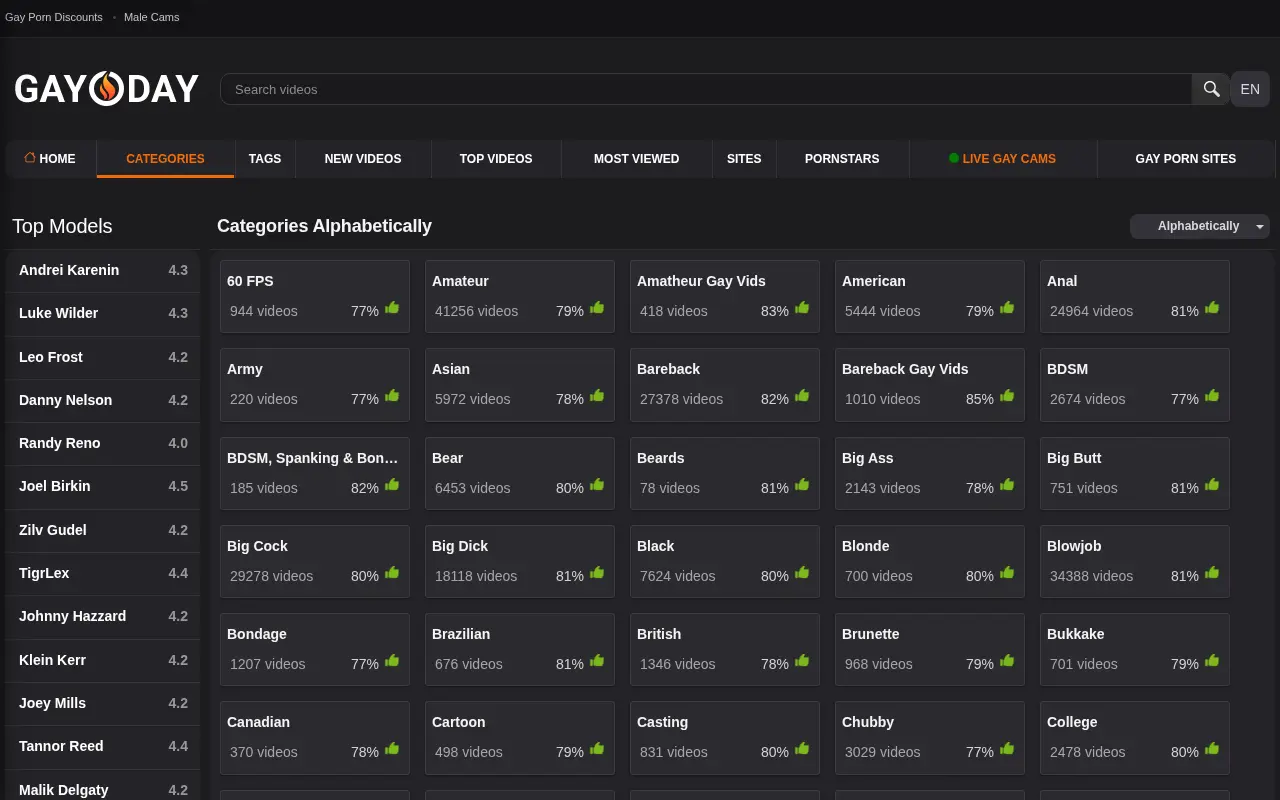Click the thumbs-up icon on Brunette card
Screen dimensions: 1280x800
tap(1007, 662)
